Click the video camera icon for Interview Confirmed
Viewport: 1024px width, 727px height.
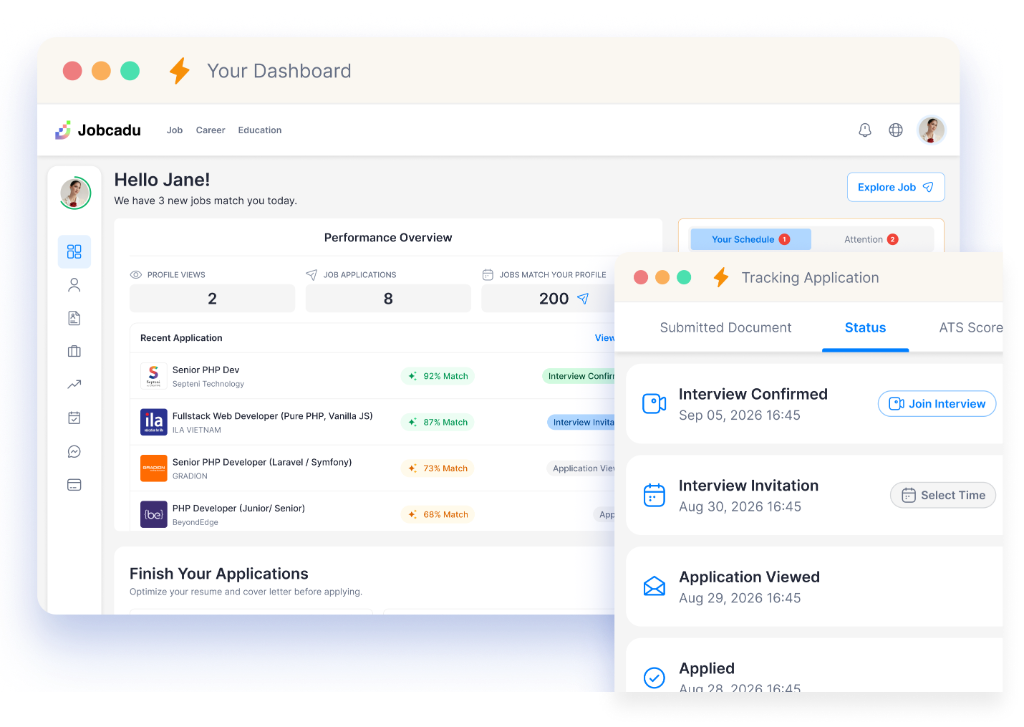[x=654, y=404]
